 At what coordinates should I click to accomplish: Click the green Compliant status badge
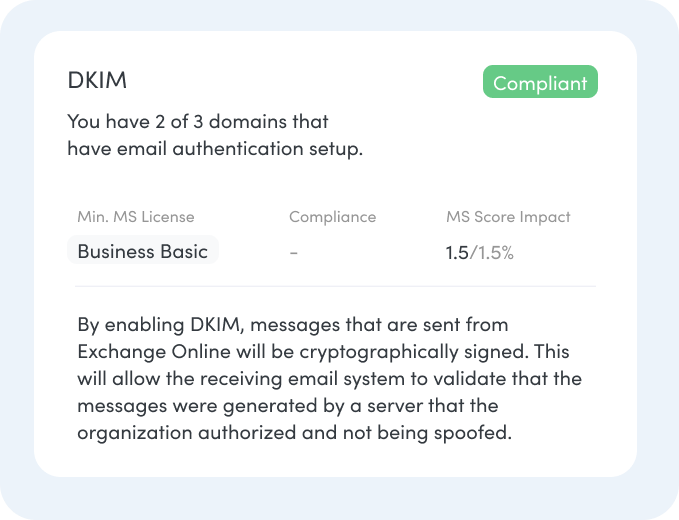540,82
